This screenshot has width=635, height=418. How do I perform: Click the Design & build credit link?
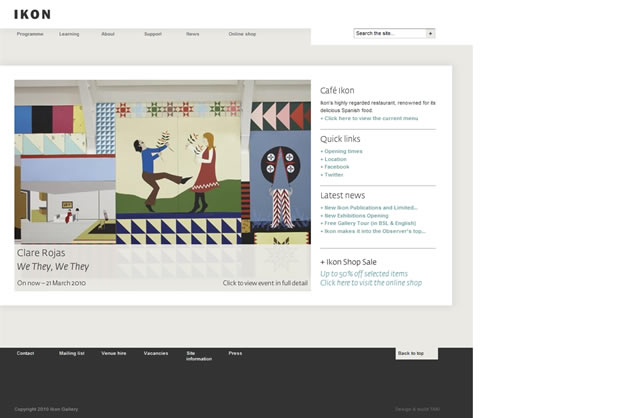tap(418, 409)
